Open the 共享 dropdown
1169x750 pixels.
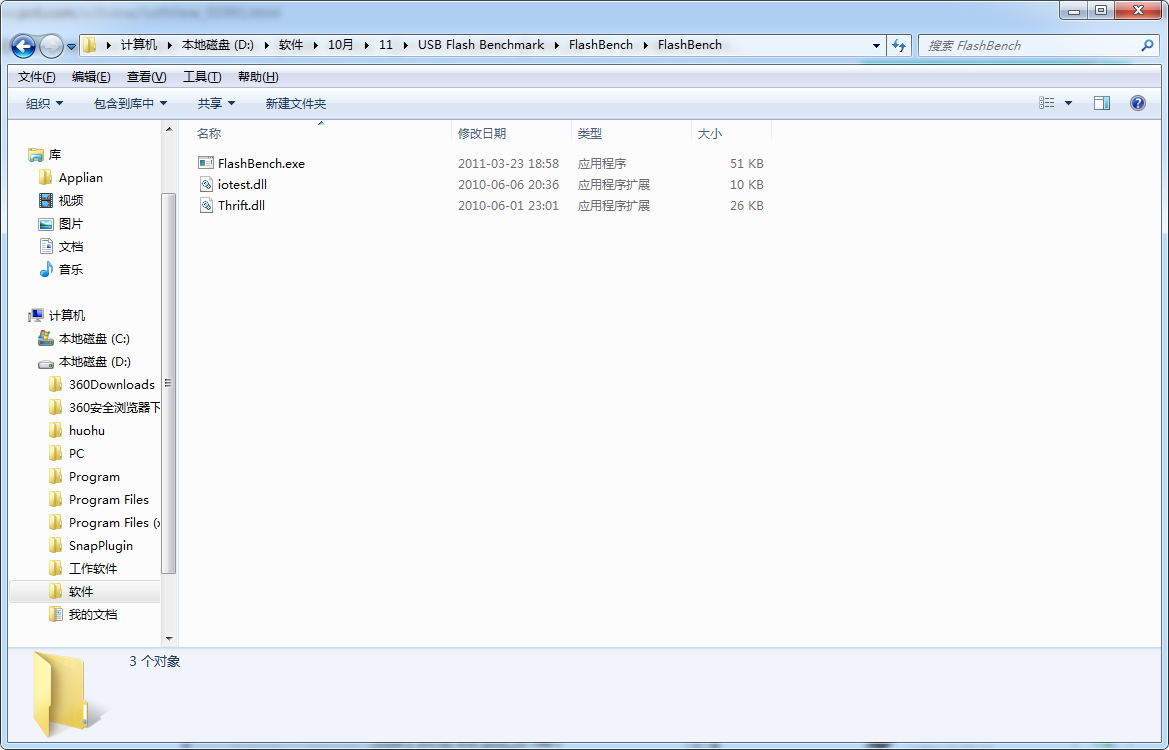tap(216, 104)
